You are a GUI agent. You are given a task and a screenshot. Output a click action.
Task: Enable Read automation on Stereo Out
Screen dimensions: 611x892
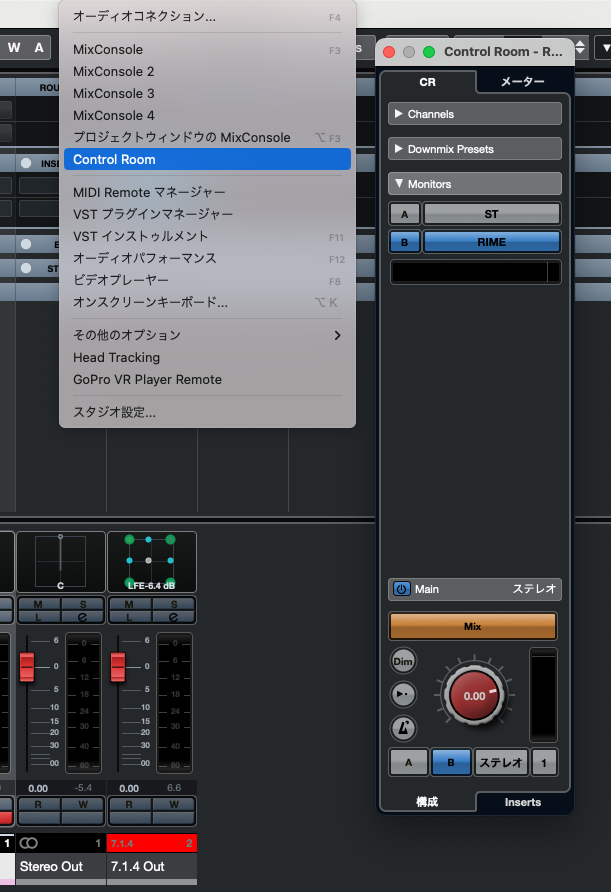pos(39,804)
